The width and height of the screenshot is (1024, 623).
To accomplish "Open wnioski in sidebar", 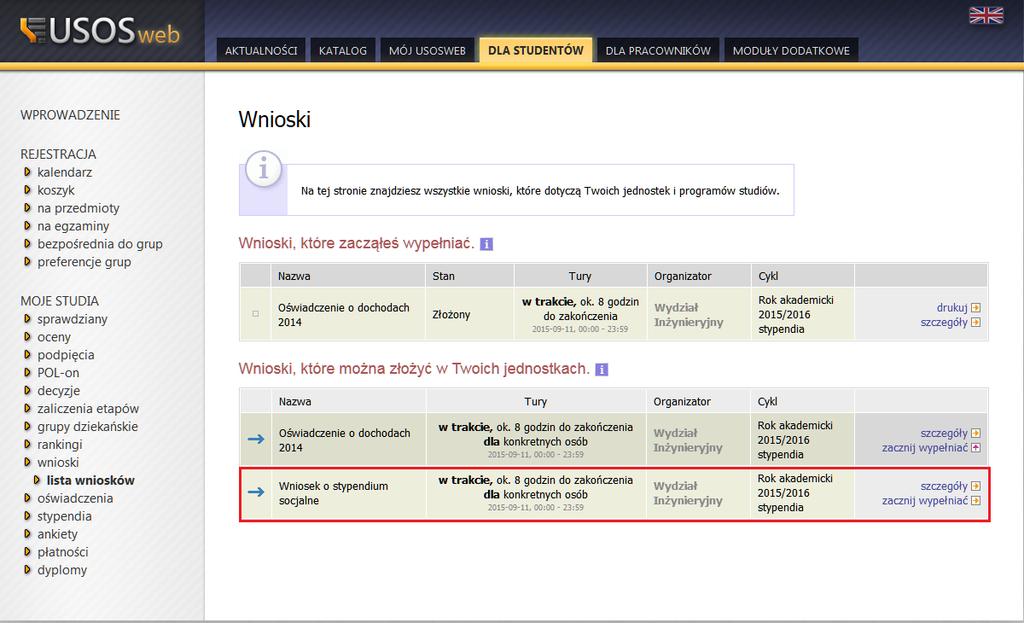I will point(57,462).
